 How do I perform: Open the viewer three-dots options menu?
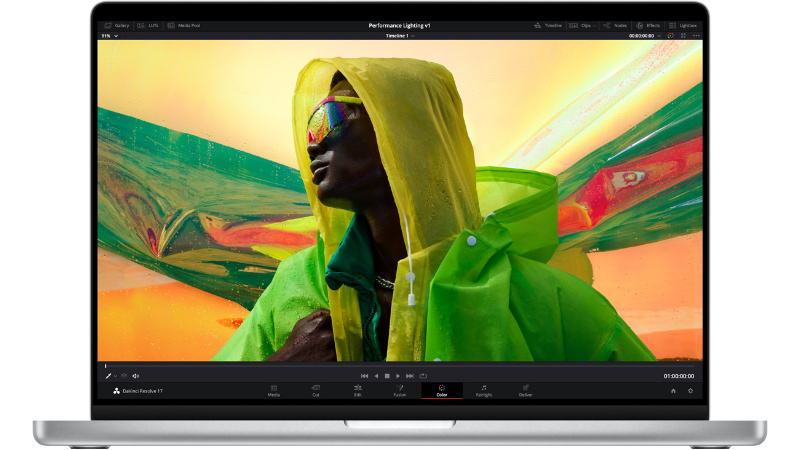tap(696, 36)
